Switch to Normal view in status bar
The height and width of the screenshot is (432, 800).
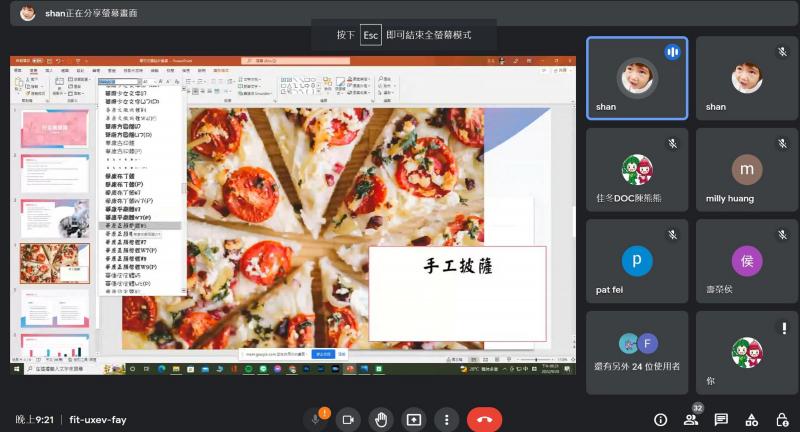(x=474, y=360)
